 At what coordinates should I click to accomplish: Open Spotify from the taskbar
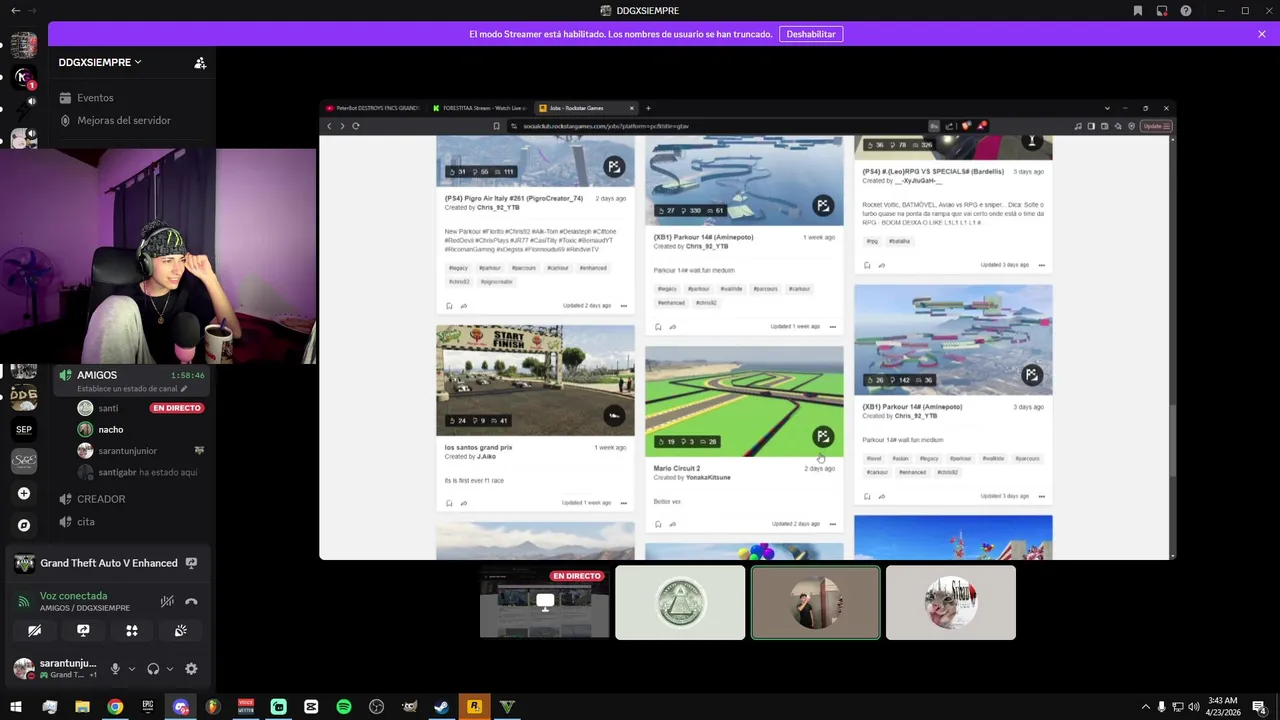pos(344,707)
